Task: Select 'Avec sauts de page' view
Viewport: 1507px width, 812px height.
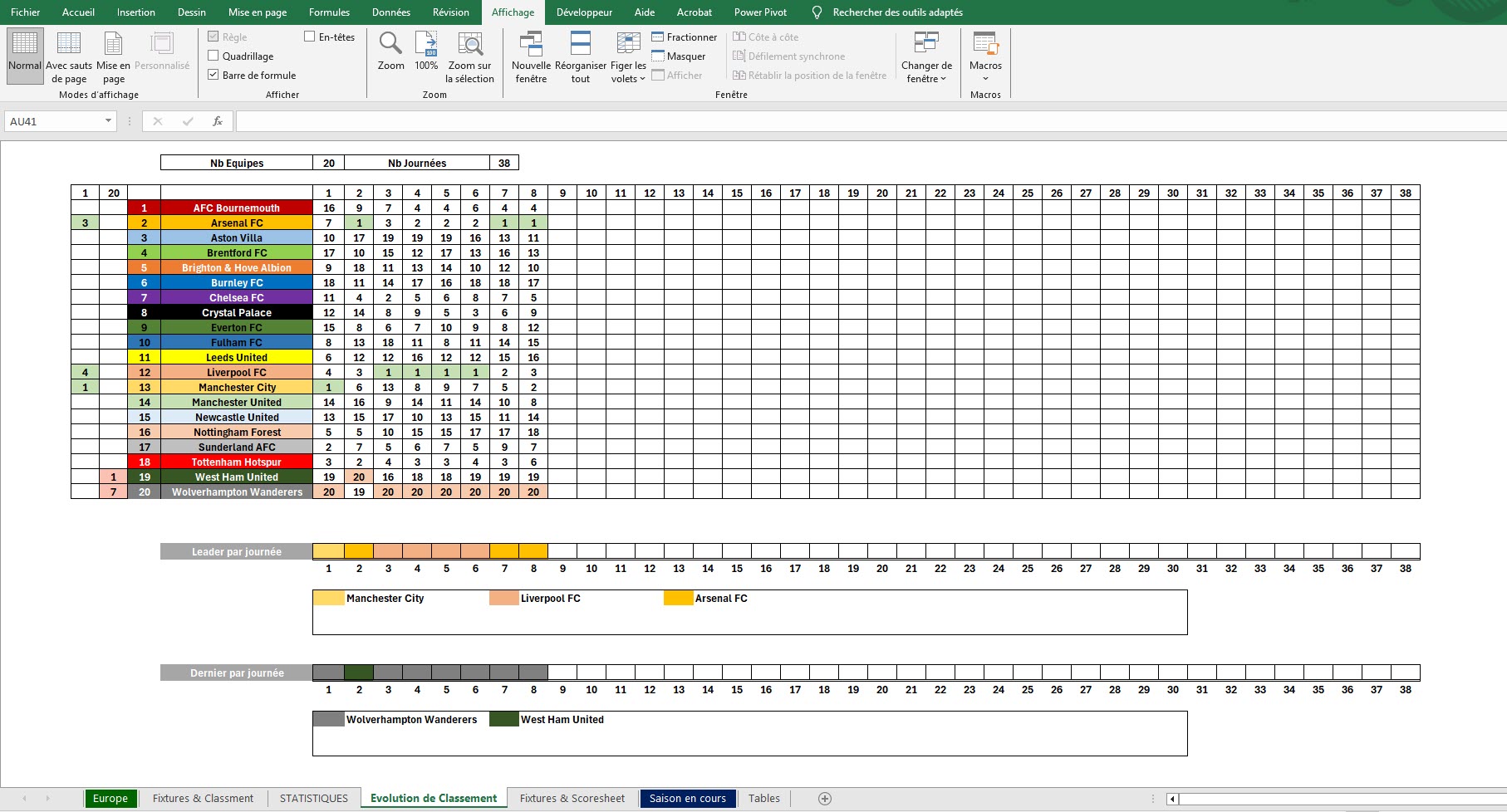Action: tap(69, 55)
